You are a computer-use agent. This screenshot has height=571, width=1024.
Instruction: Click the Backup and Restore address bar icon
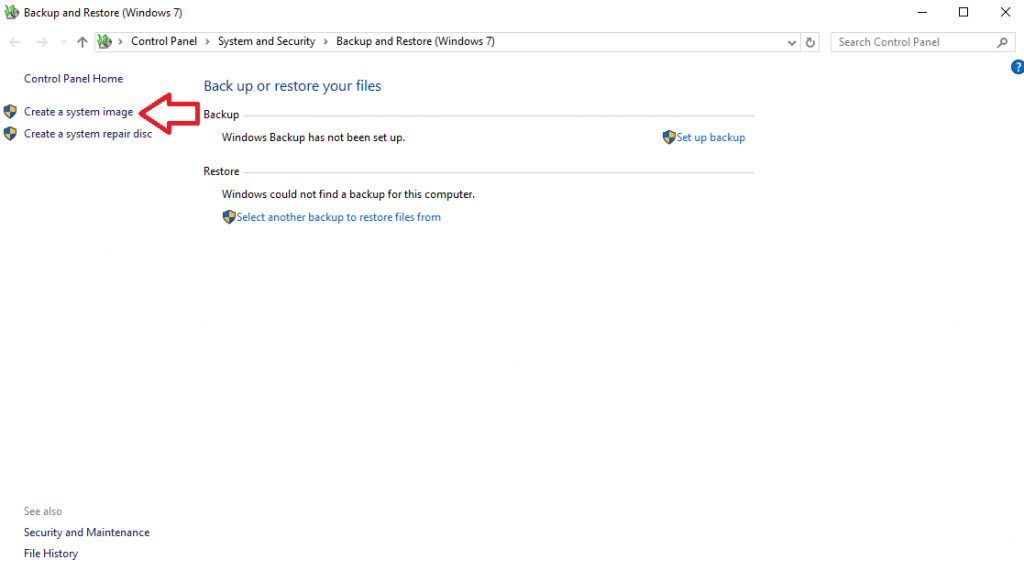[104, 41]
